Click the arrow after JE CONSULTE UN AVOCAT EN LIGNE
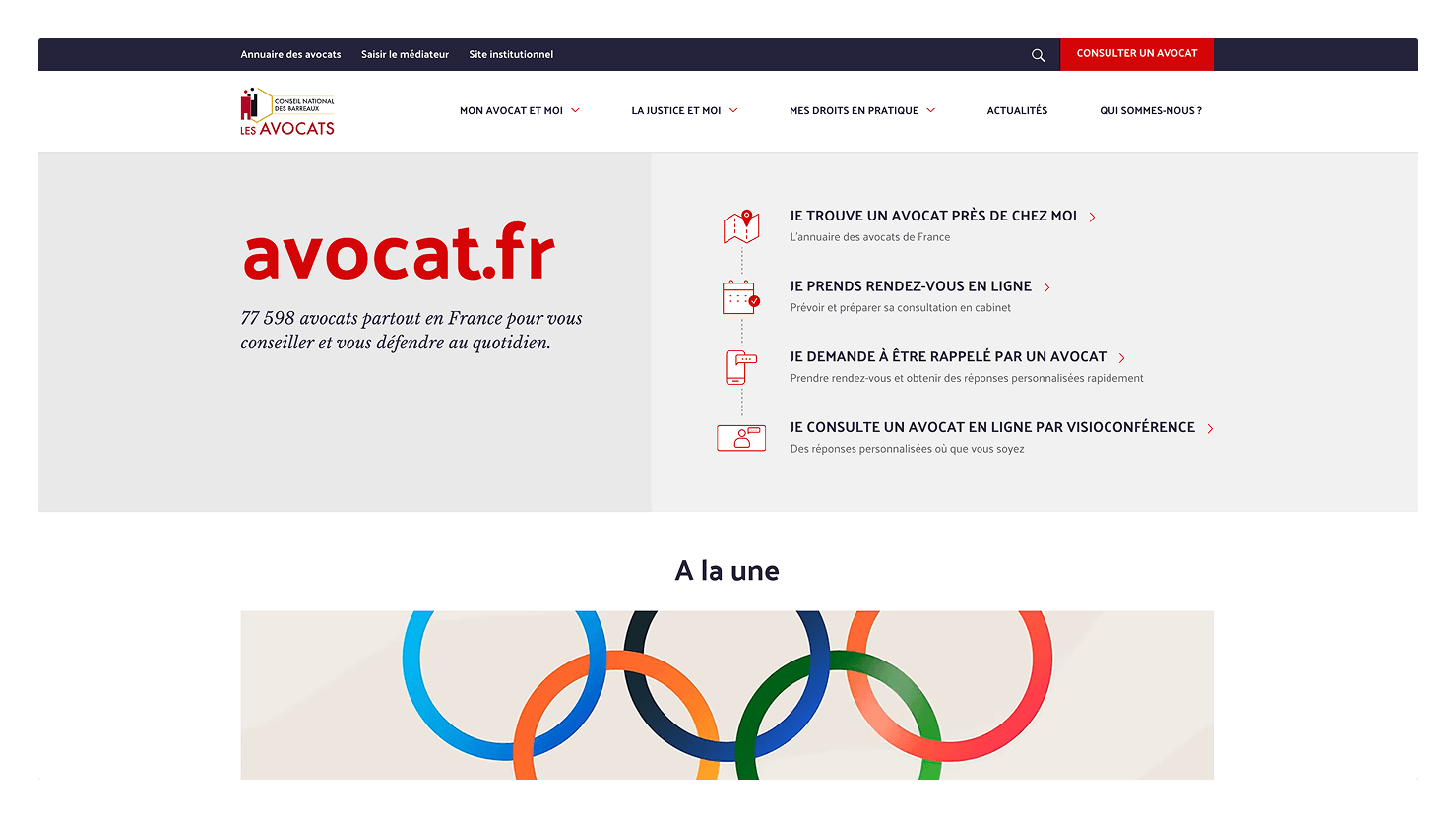The image size is (1456, 818). click(1211, 428)
